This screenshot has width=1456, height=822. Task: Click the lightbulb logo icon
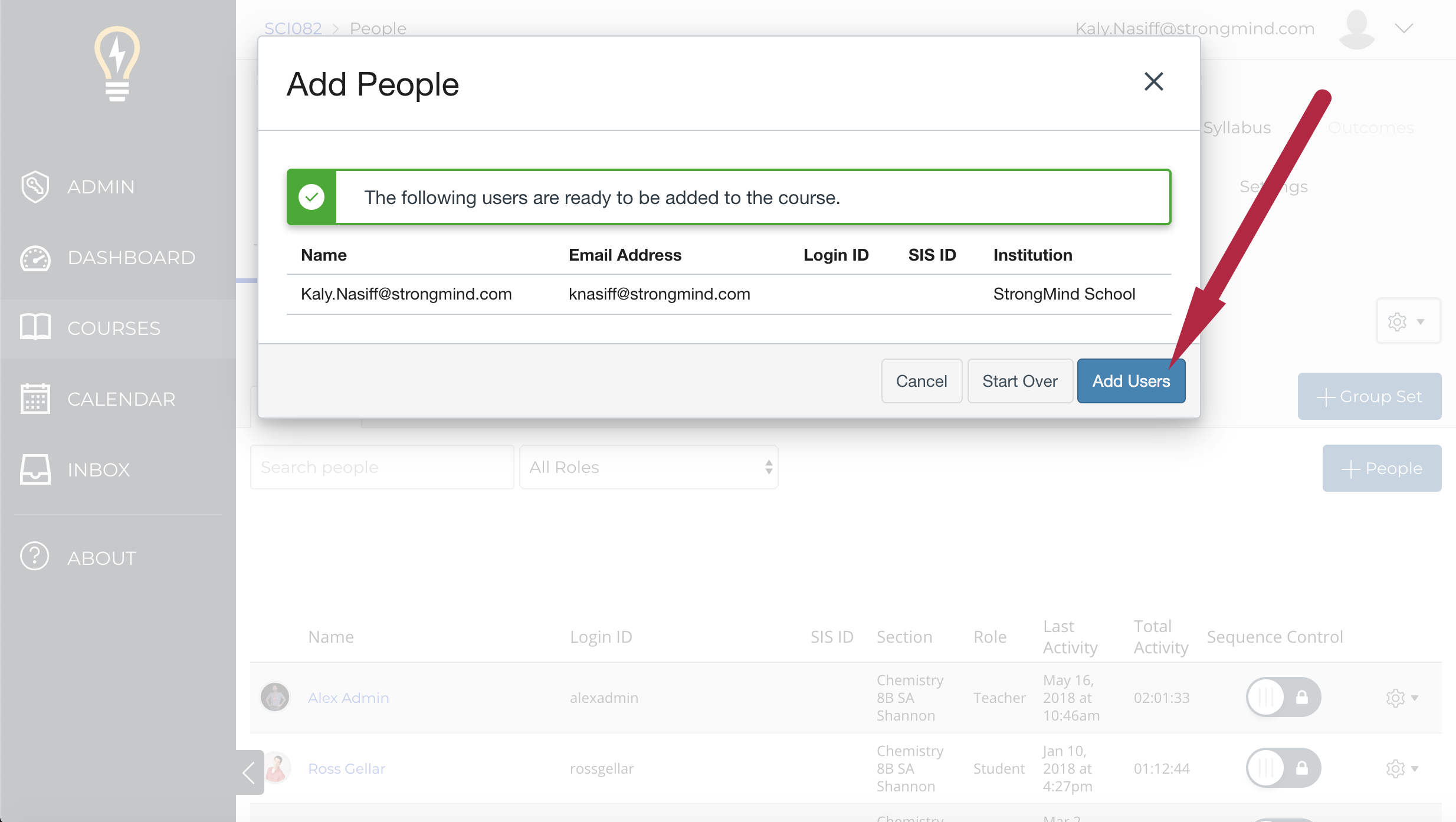click(x=117, y=64)
